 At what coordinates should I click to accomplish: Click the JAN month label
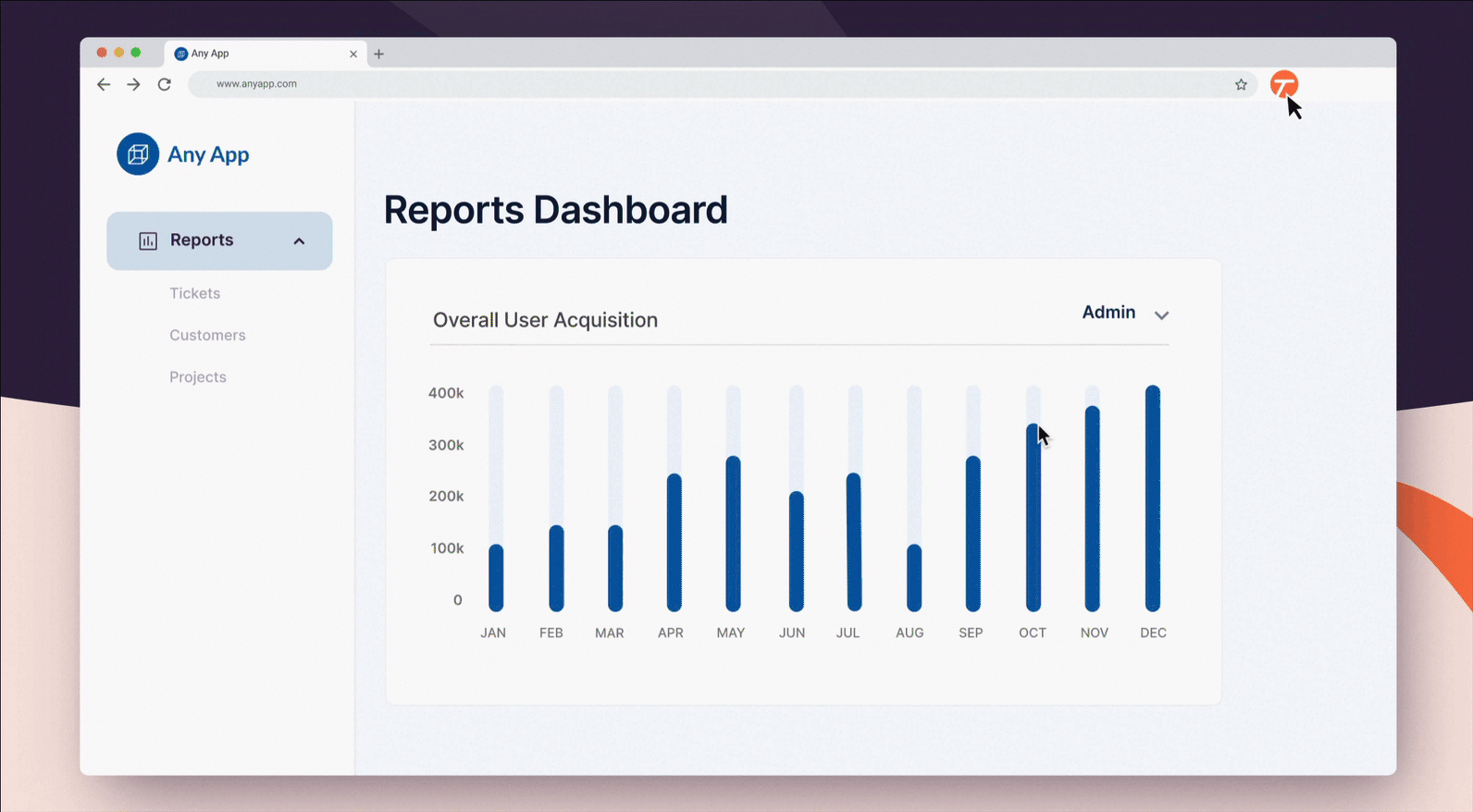click(493, 633)
